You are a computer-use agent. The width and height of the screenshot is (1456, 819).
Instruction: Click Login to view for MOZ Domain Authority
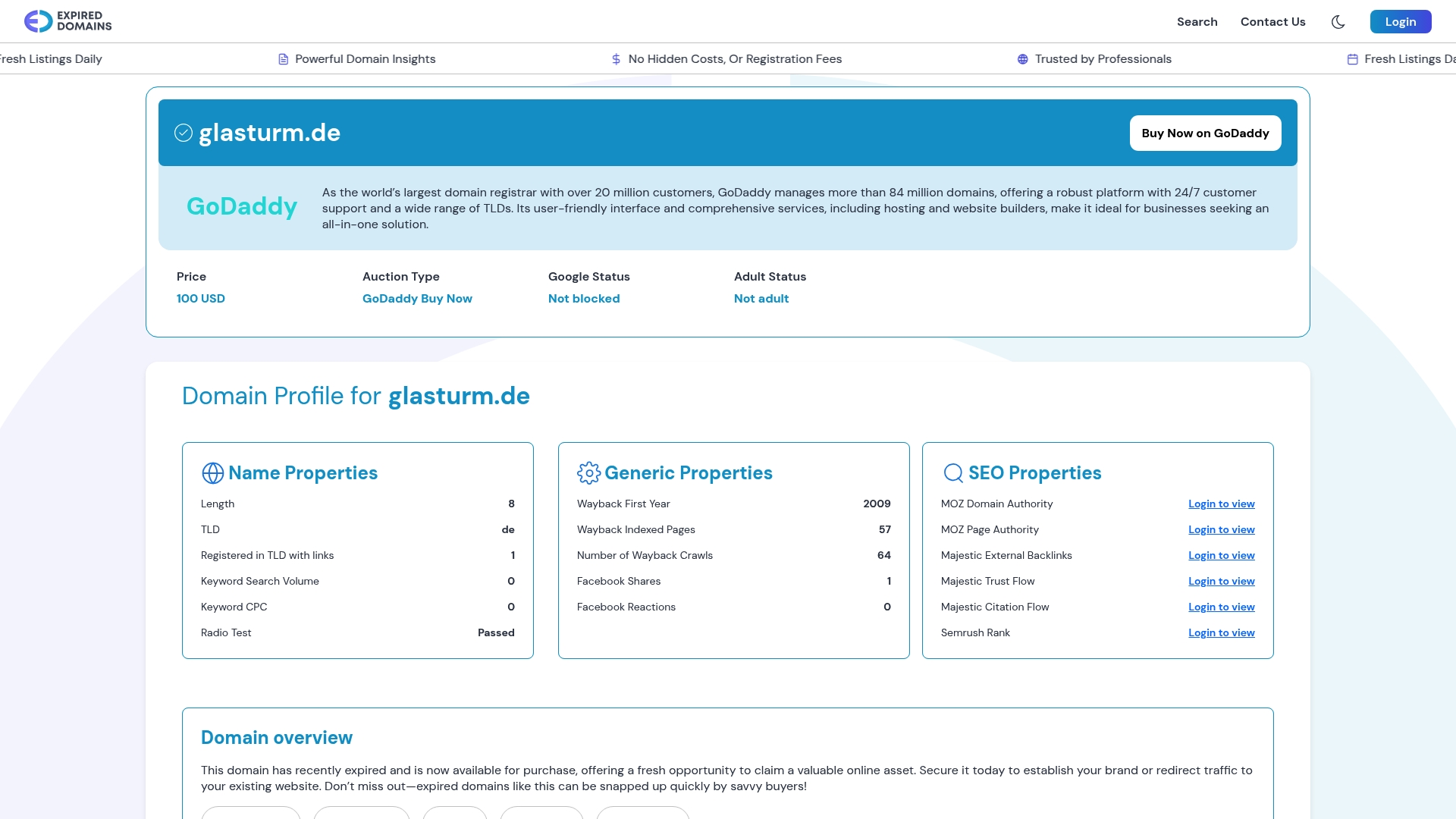[1221, 504]
